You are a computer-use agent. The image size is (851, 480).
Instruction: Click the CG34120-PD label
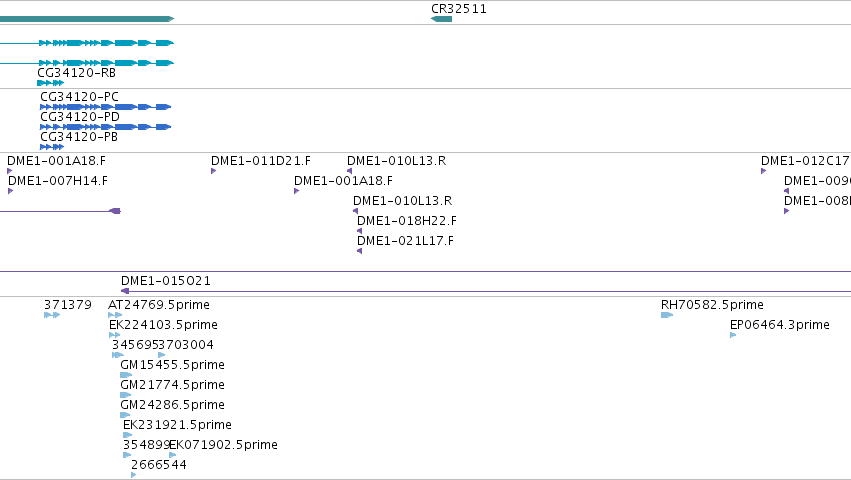tap(80, 117)
